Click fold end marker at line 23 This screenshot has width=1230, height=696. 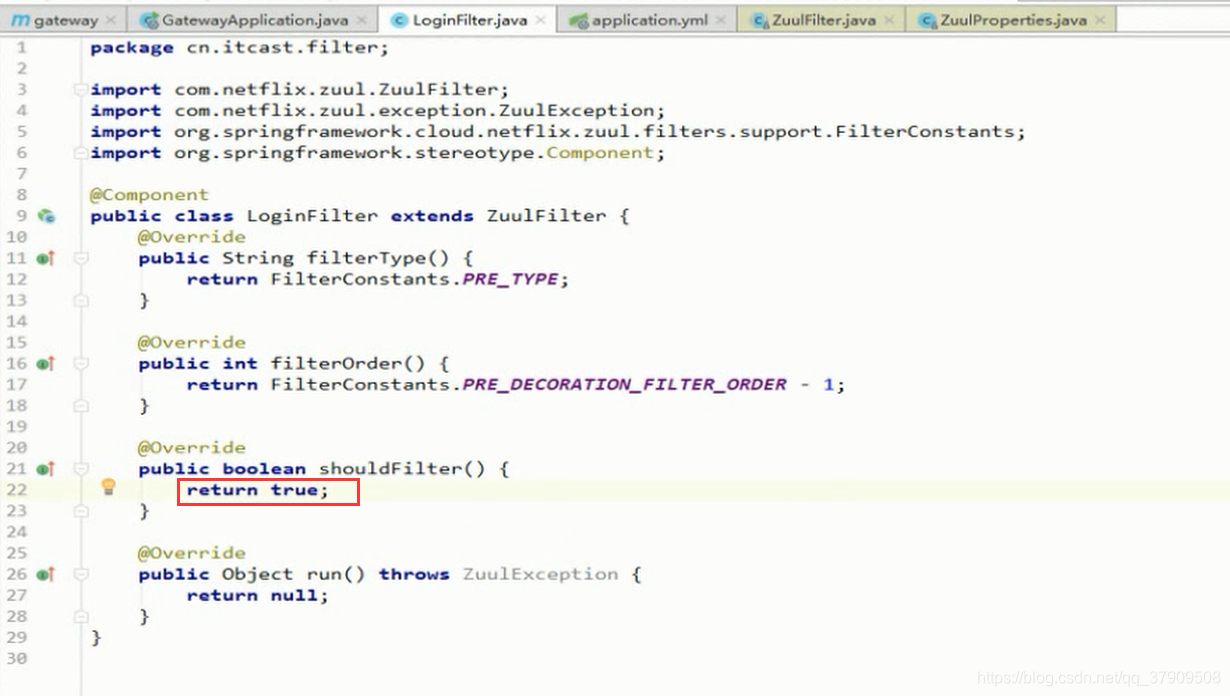click(x=80, y=511)
